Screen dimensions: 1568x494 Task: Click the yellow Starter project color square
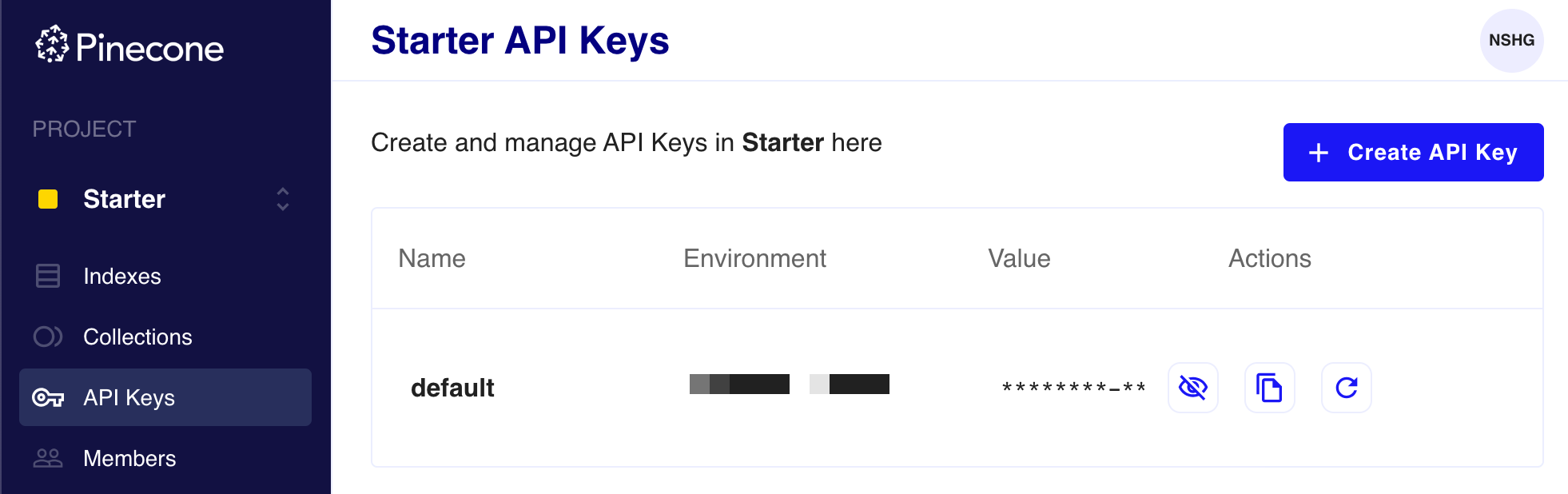point(48,199)
